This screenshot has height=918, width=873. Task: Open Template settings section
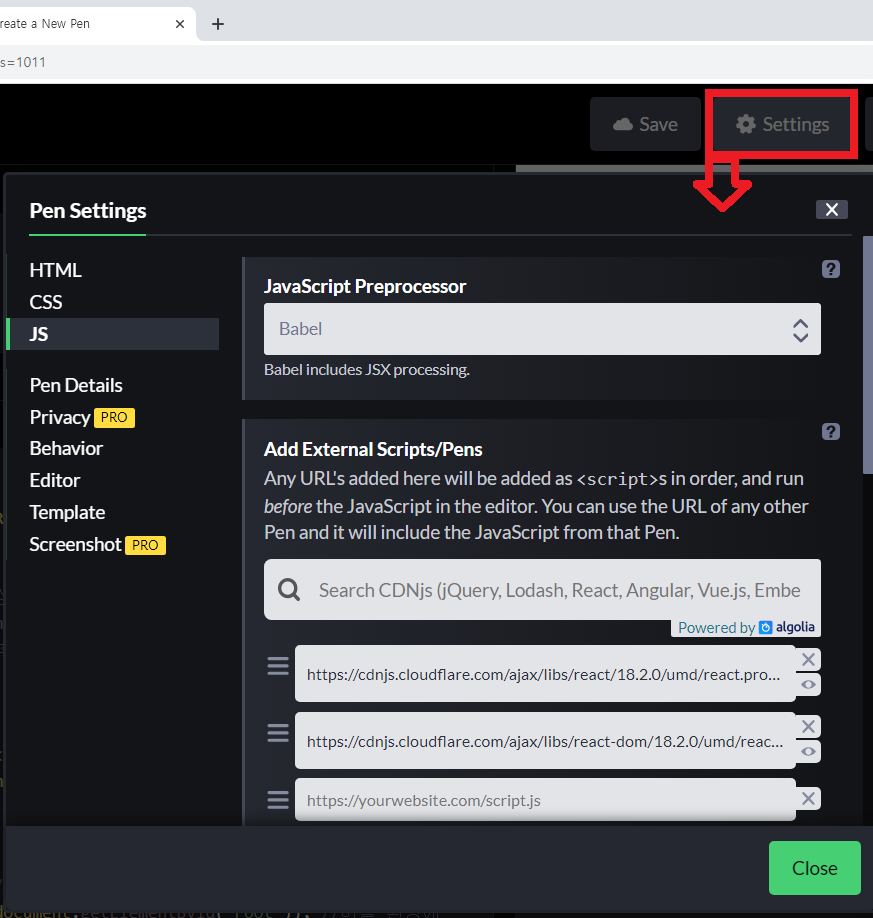click(x=67, y=512)
